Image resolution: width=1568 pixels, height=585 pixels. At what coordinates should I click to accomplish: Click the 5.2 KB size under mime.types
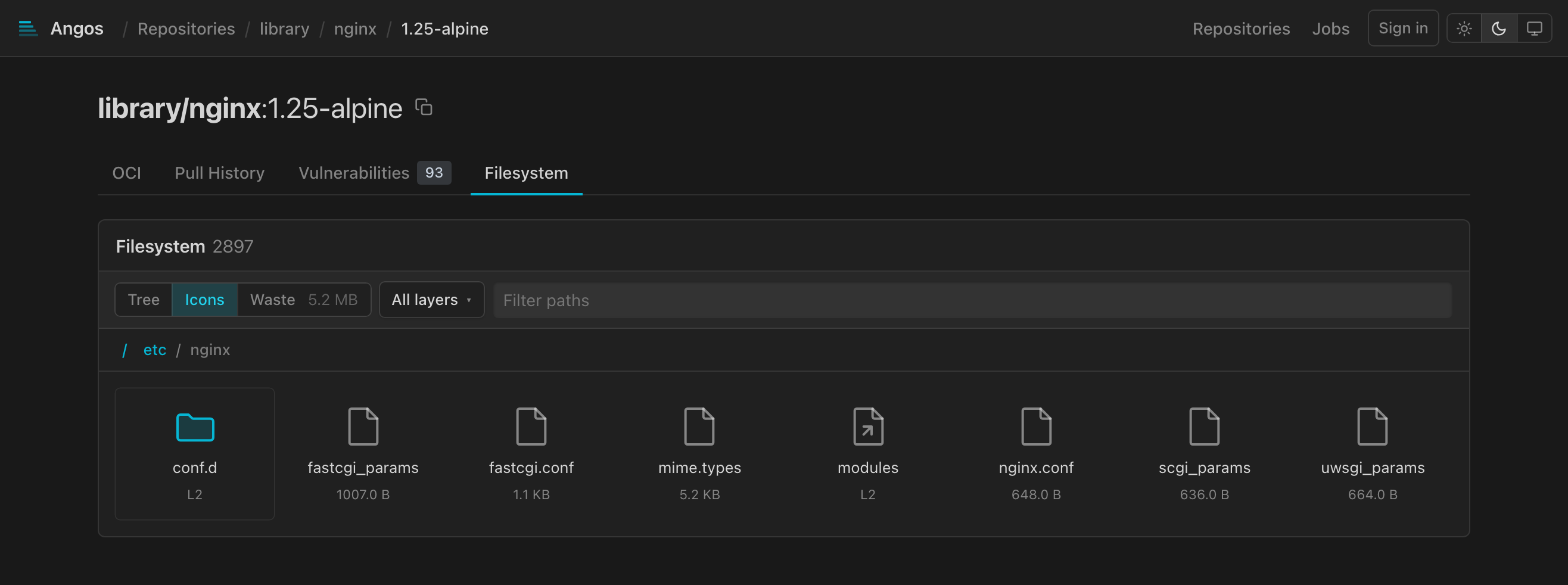pos(699,494)
